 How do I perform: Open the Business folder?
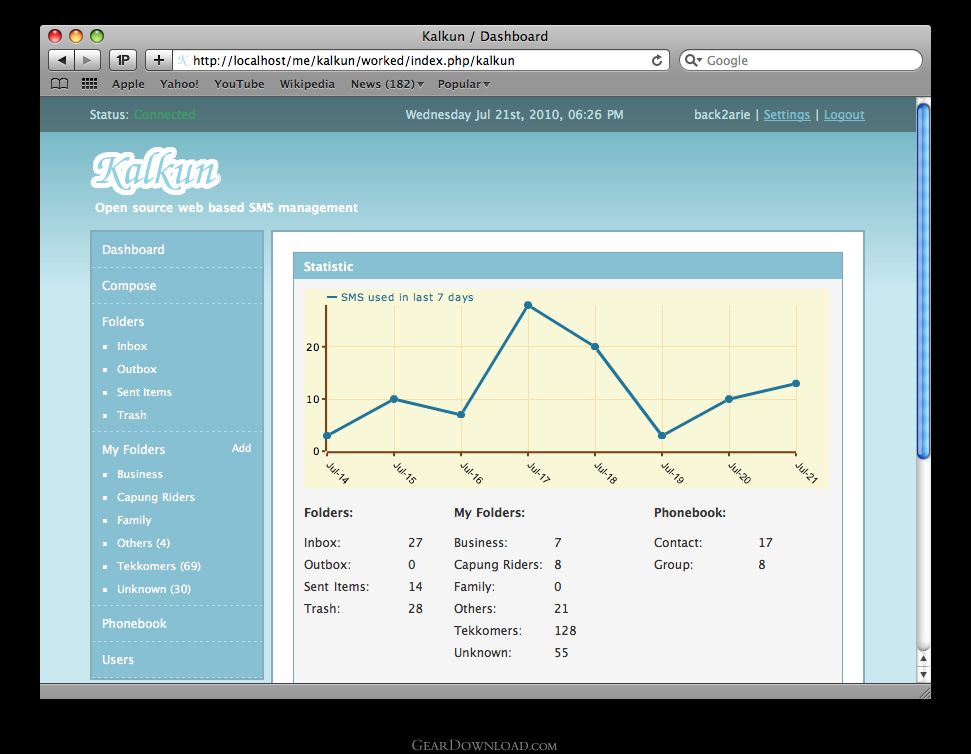(x=140, y=474)
